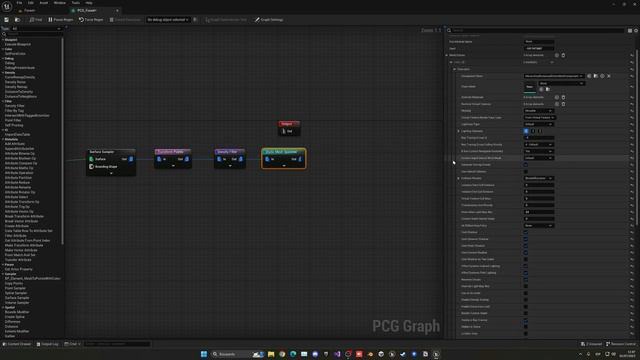The image size is (640, 360).
Task: Open the Details property matrix grid icon
Action: coord(630,30)
